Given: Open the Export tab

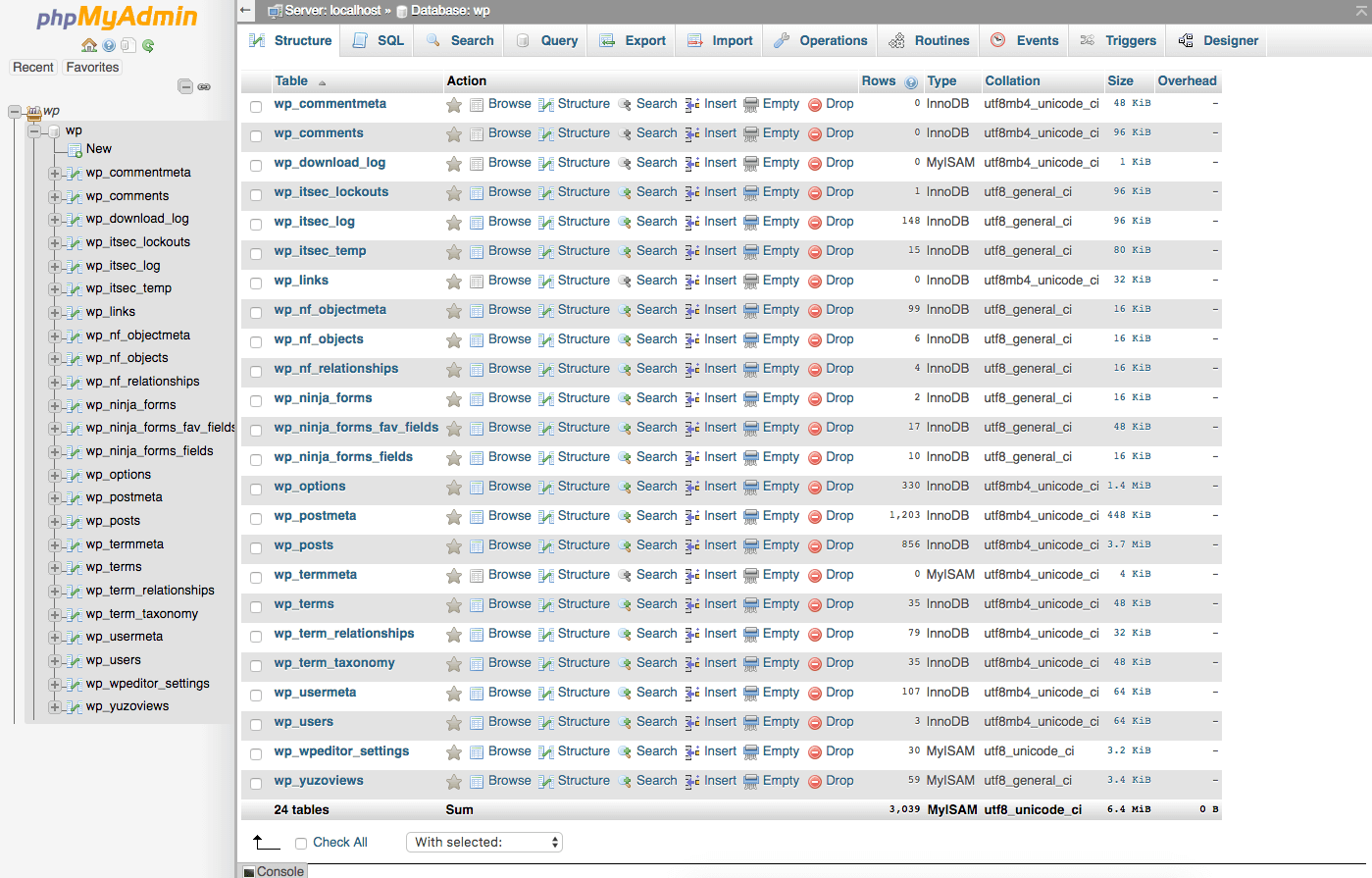Looking at the screenshot, I should [x=633, y=40].
